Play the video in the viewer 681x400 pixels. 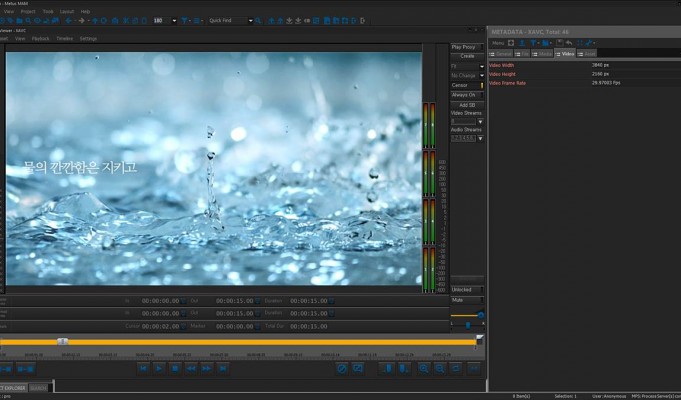(x=159, y=369)
